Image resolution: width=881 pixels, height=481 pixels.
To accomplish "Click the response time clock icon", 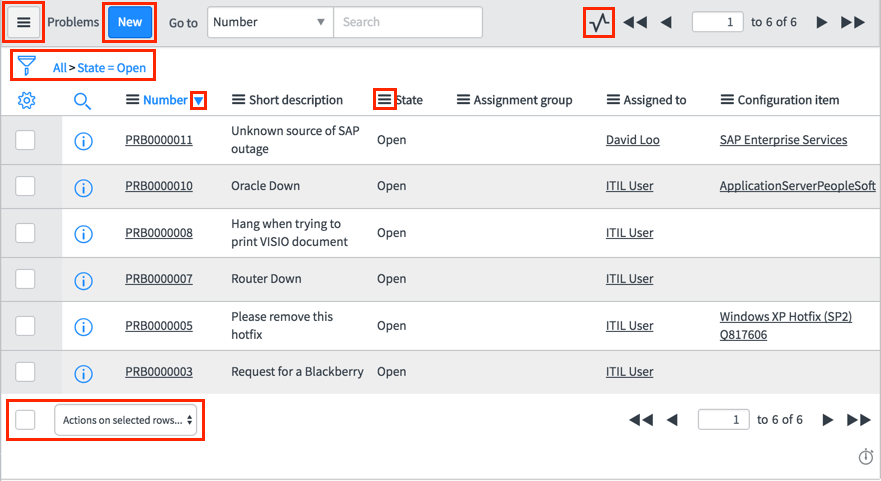I will click(x=866, y=457).
